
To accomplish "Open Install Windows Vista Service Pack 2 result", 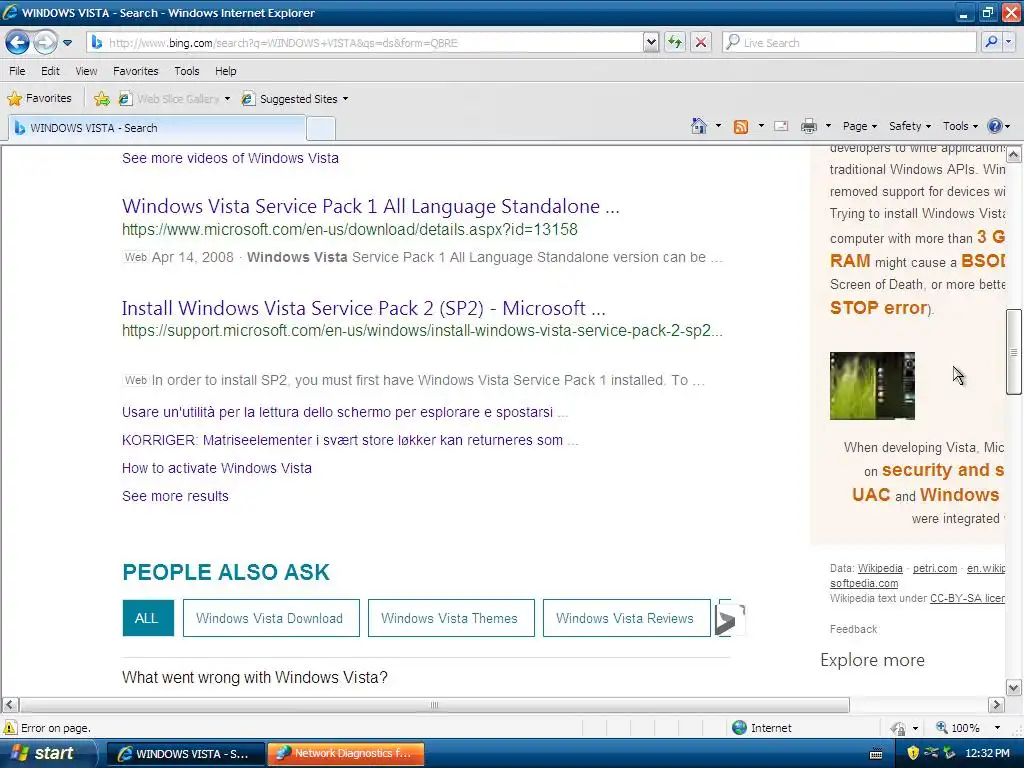I will tap(364, 308).
